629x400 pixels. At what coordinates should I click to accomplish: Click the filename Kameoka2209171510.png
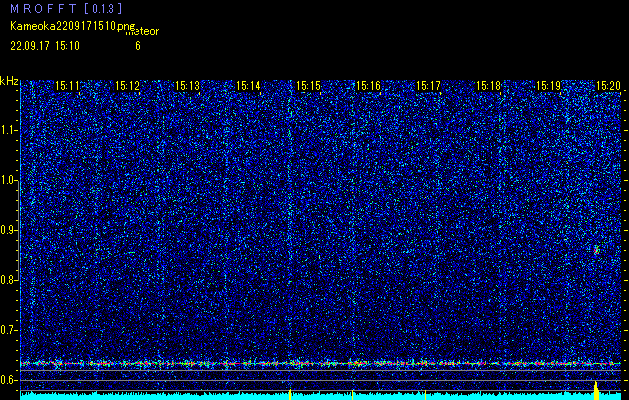(x=74, y=26)
